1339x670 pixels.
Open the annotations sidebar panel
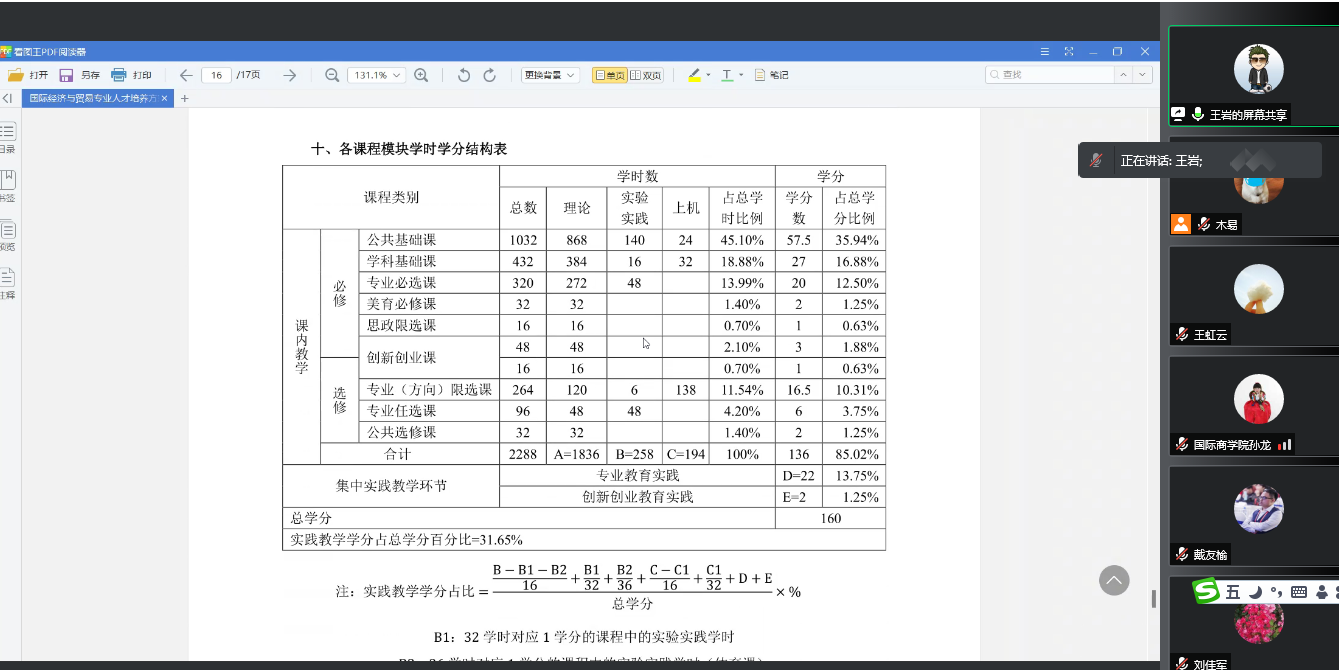click(7, 283)
